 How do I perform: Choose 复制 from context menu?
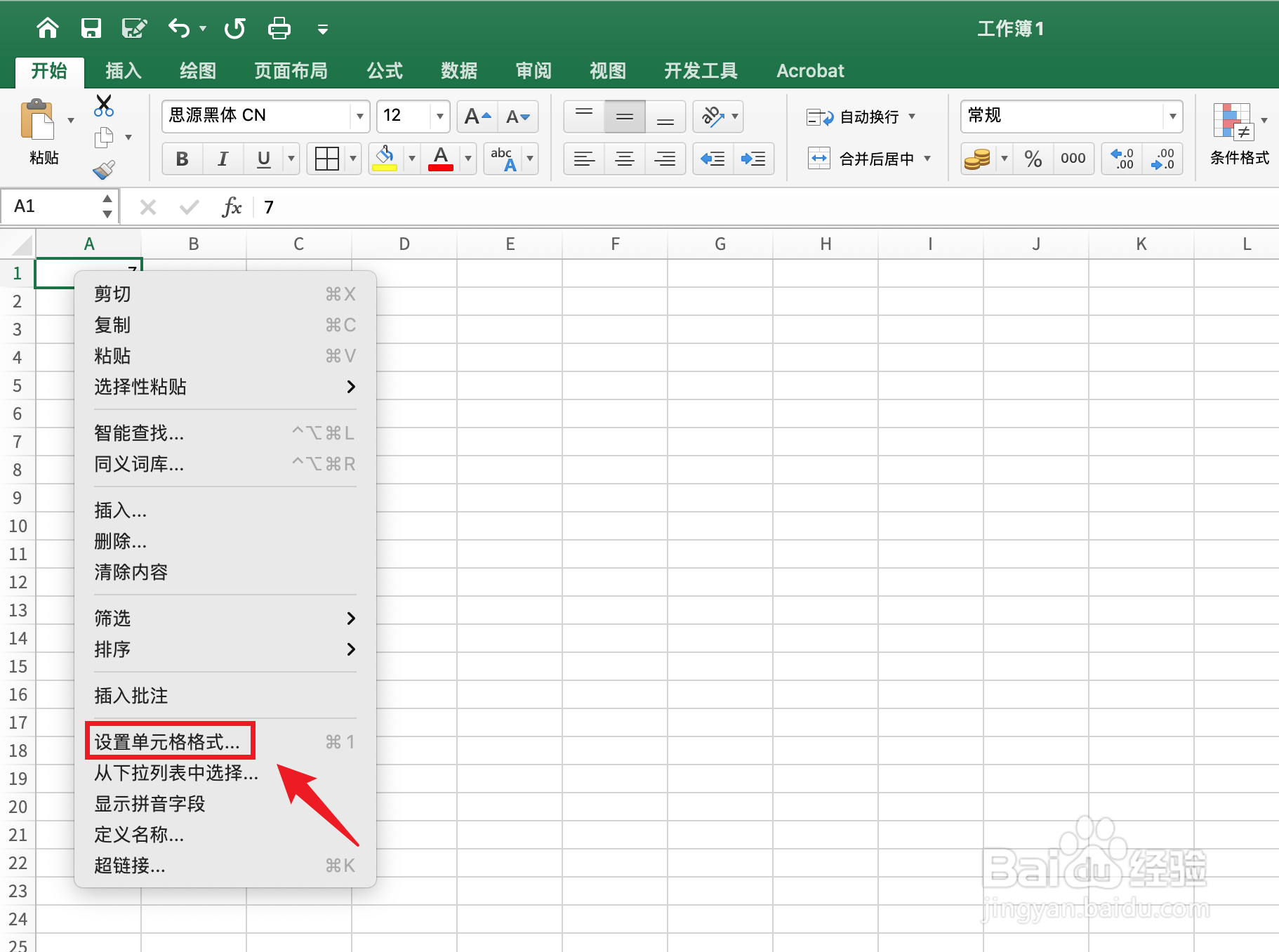pyautogui.click(x=225, y=325)
